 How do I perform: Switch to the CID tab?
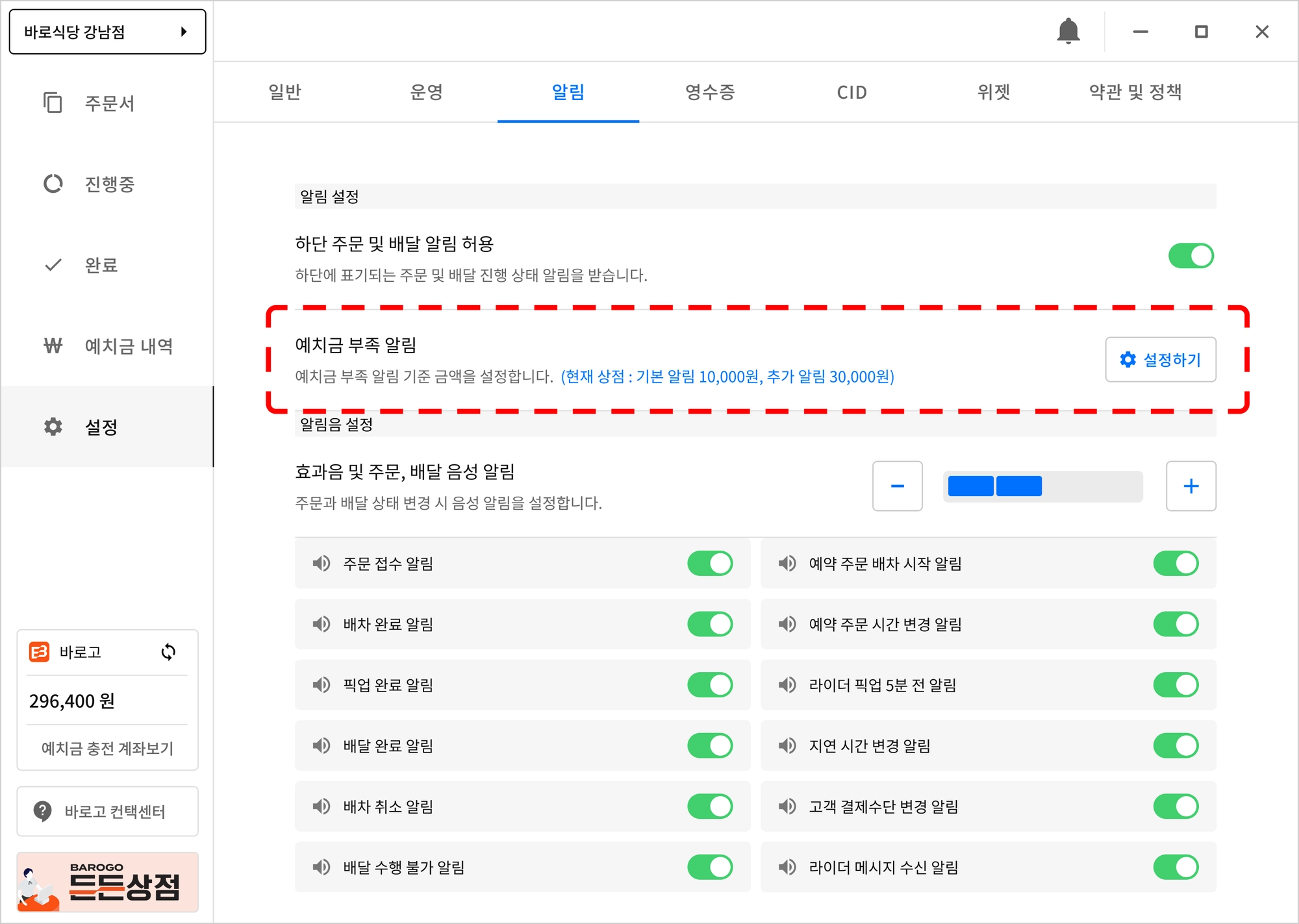click(851, 92)
